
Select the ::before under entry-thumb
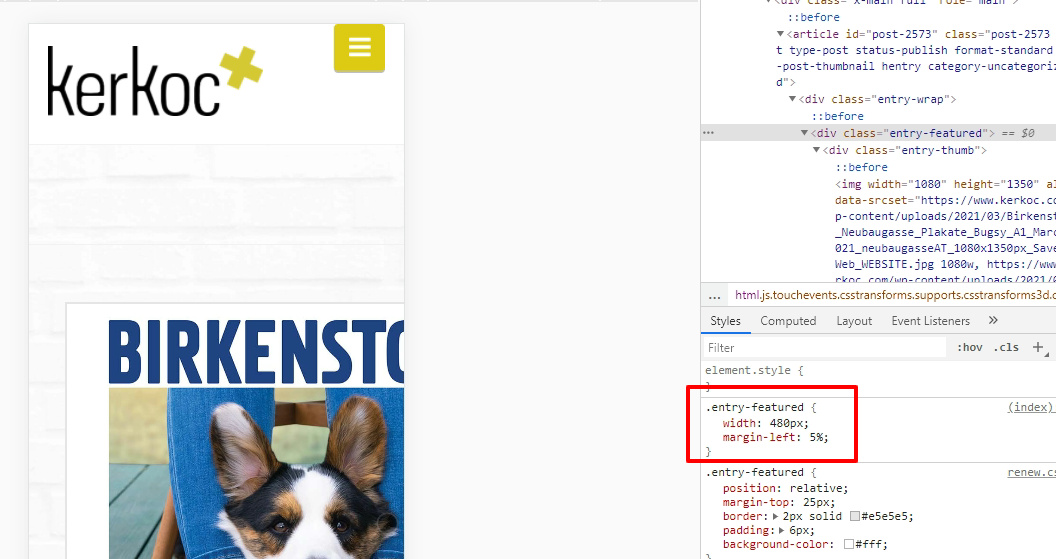861,167
